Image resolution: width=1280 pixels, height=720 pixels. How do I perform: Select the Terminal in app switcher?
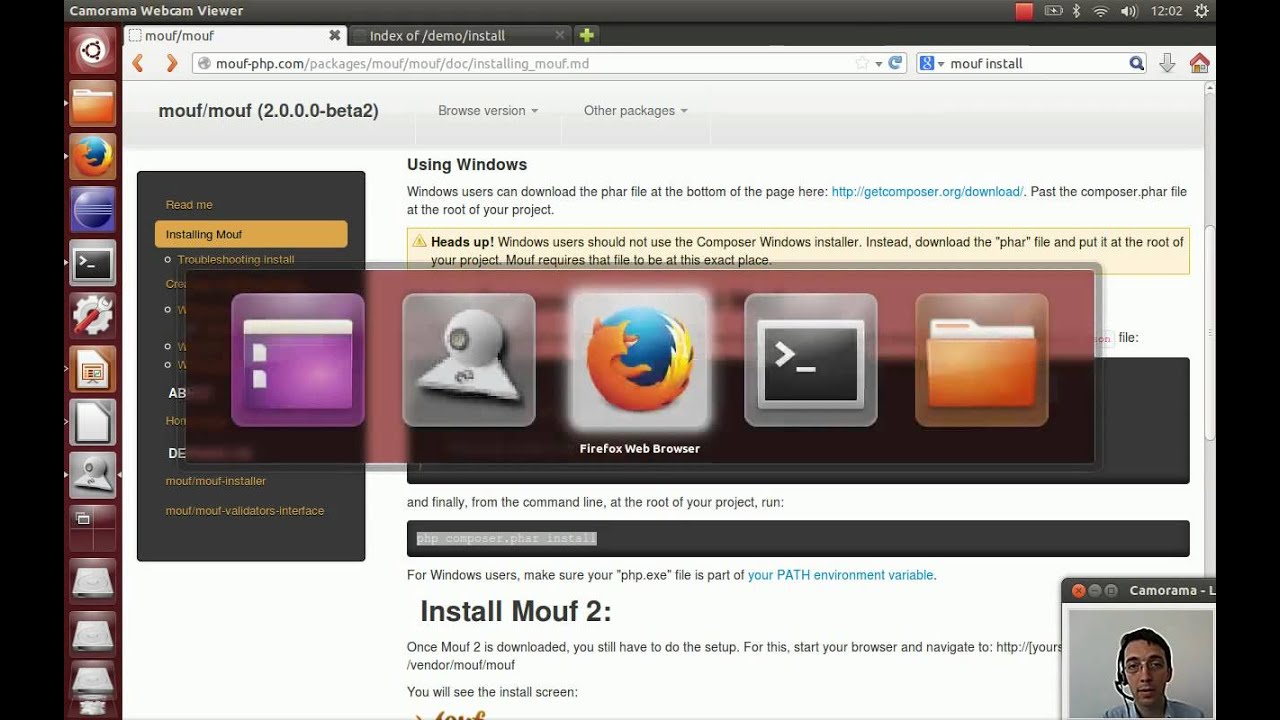tap(811, 360)
